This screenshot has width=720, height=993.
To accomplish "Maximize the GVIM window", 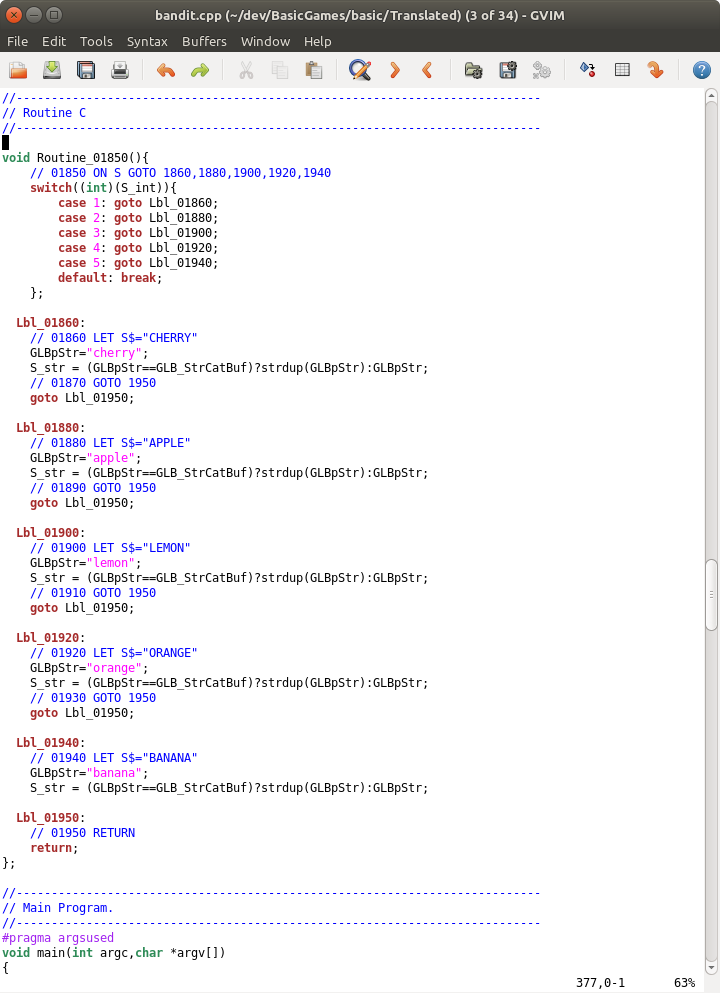I will click(x=54, y=15).
